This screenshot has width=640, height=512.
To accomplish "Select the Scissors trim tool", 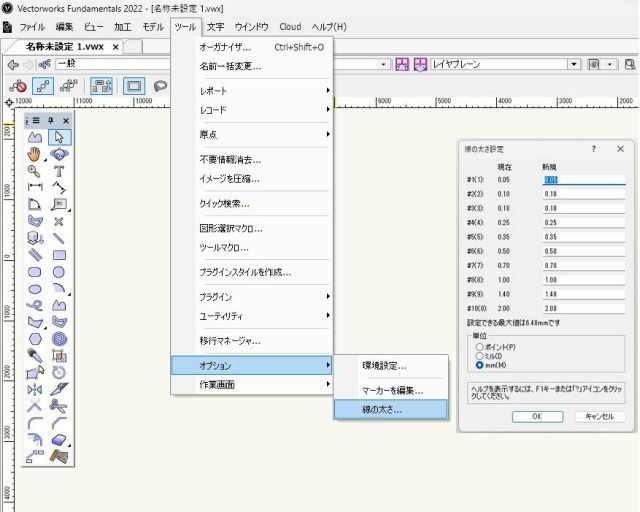I will pos(59,406).
